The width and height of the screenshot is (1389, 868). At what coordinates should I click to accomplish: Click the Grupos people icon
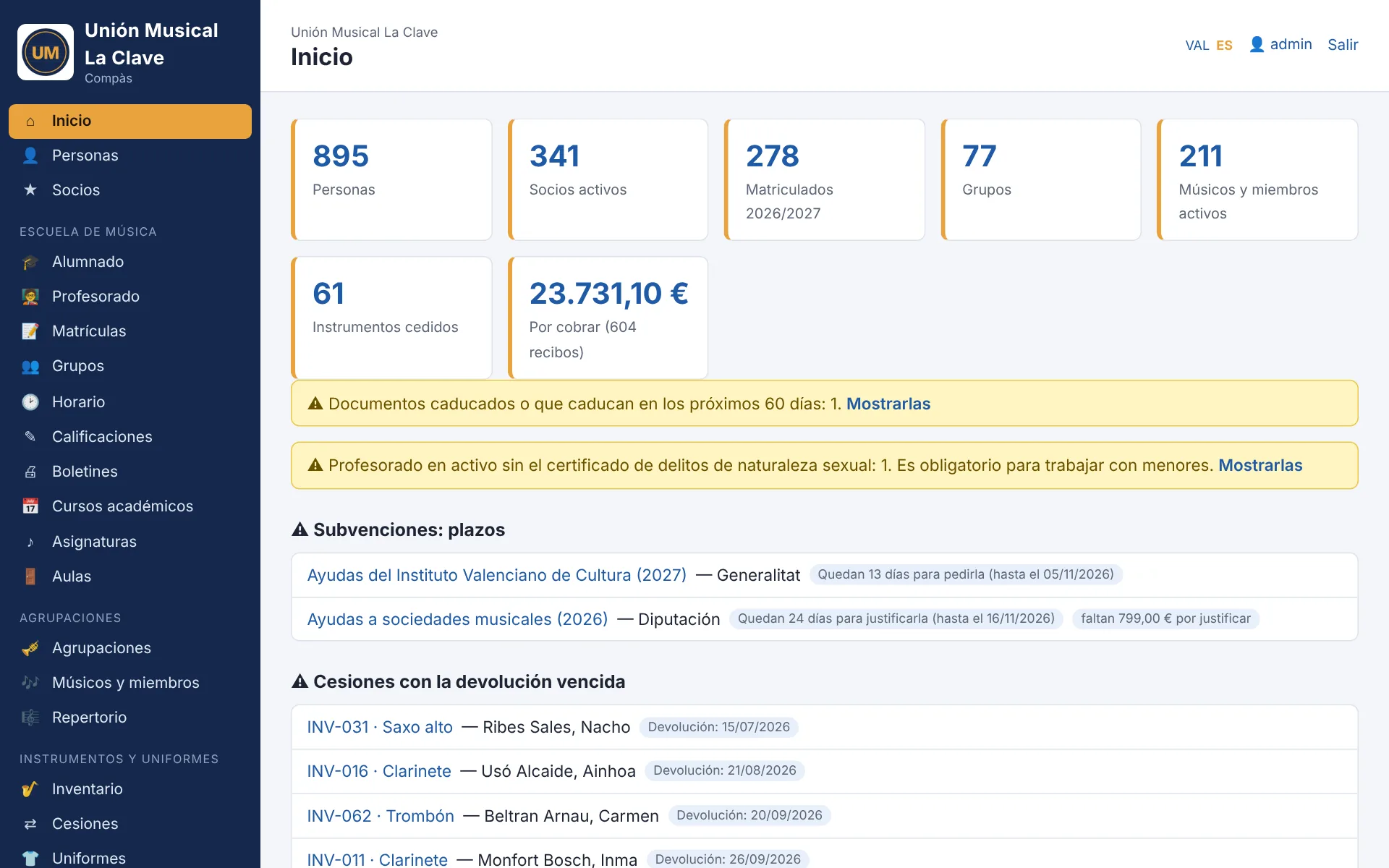coord(30,366)
